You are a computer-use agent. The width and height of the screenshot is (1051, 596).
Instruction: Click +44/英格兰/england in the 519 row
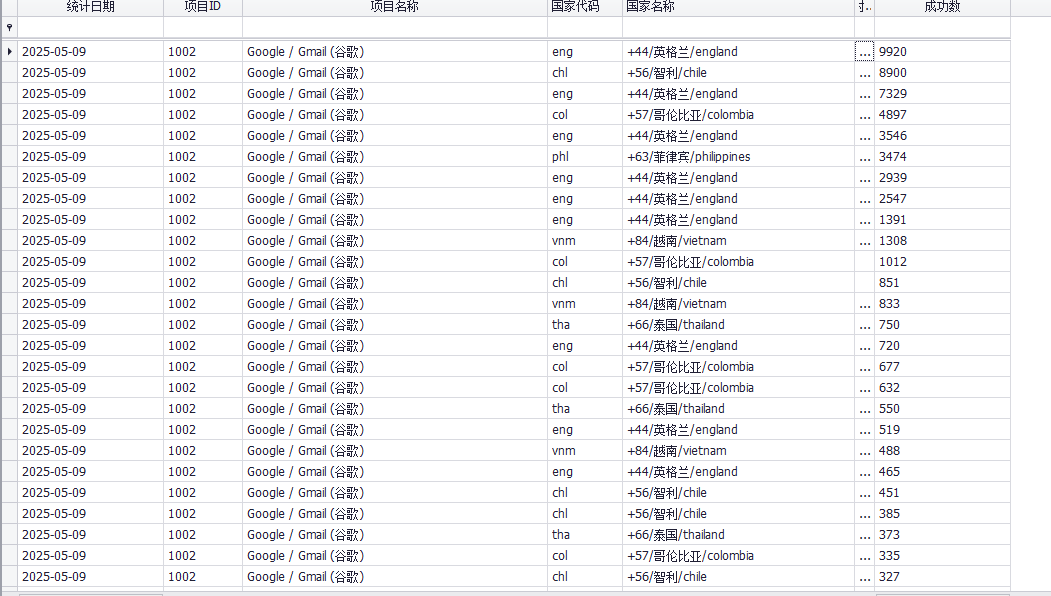(738, 430)
